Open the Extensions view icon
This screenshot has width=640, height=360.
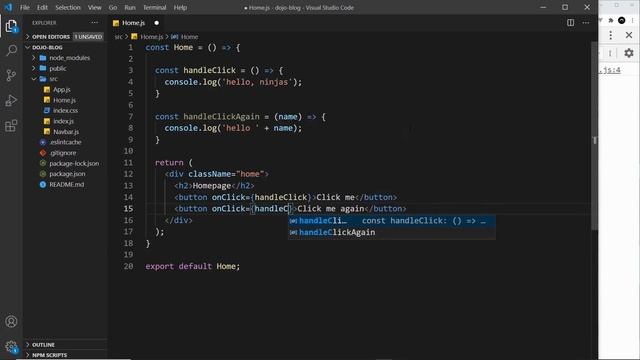tap(11, 126)
